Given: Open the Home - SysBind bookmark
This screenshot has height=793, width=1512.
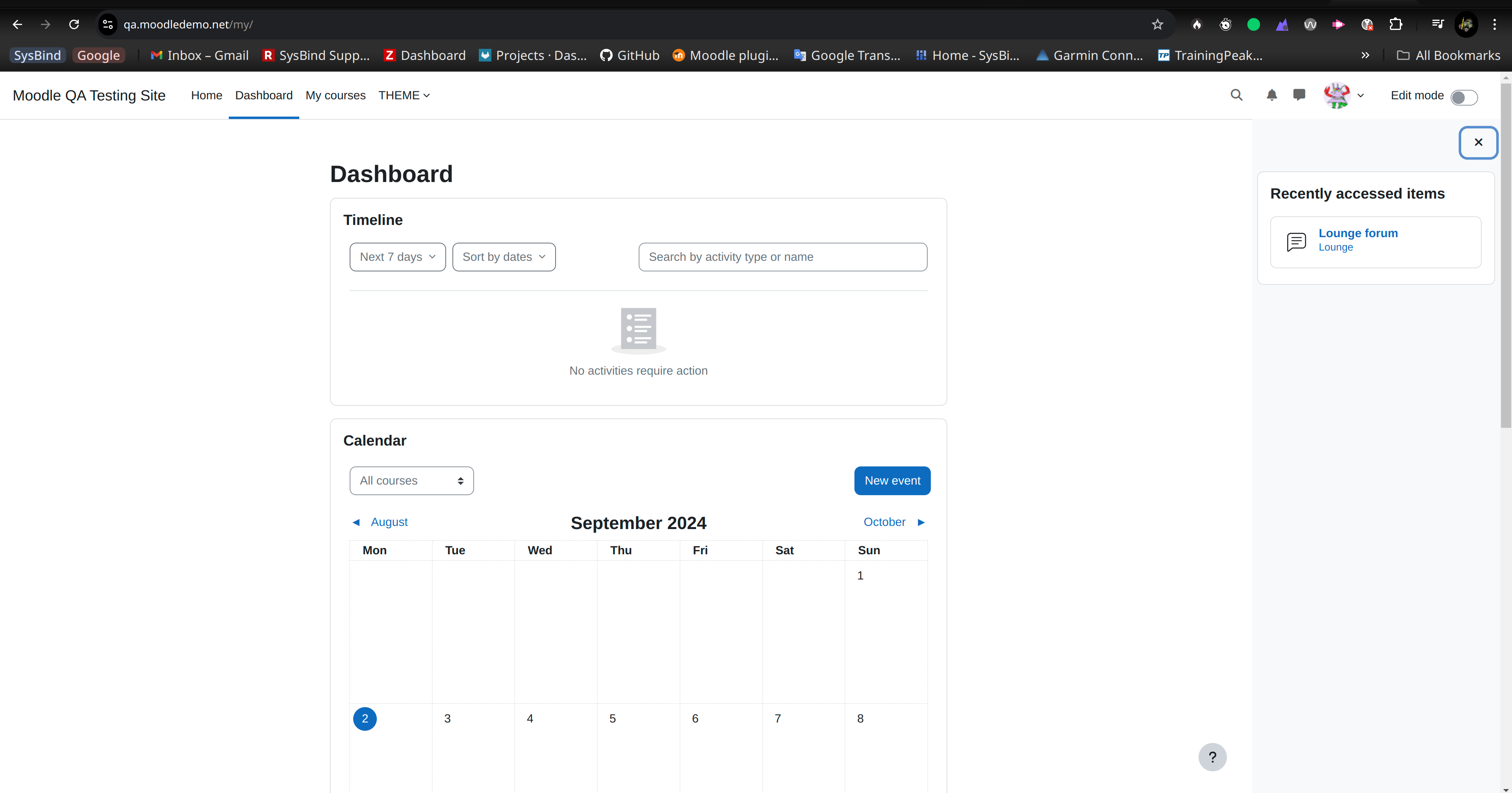Looking at the screenshot, I should [968, 55].
